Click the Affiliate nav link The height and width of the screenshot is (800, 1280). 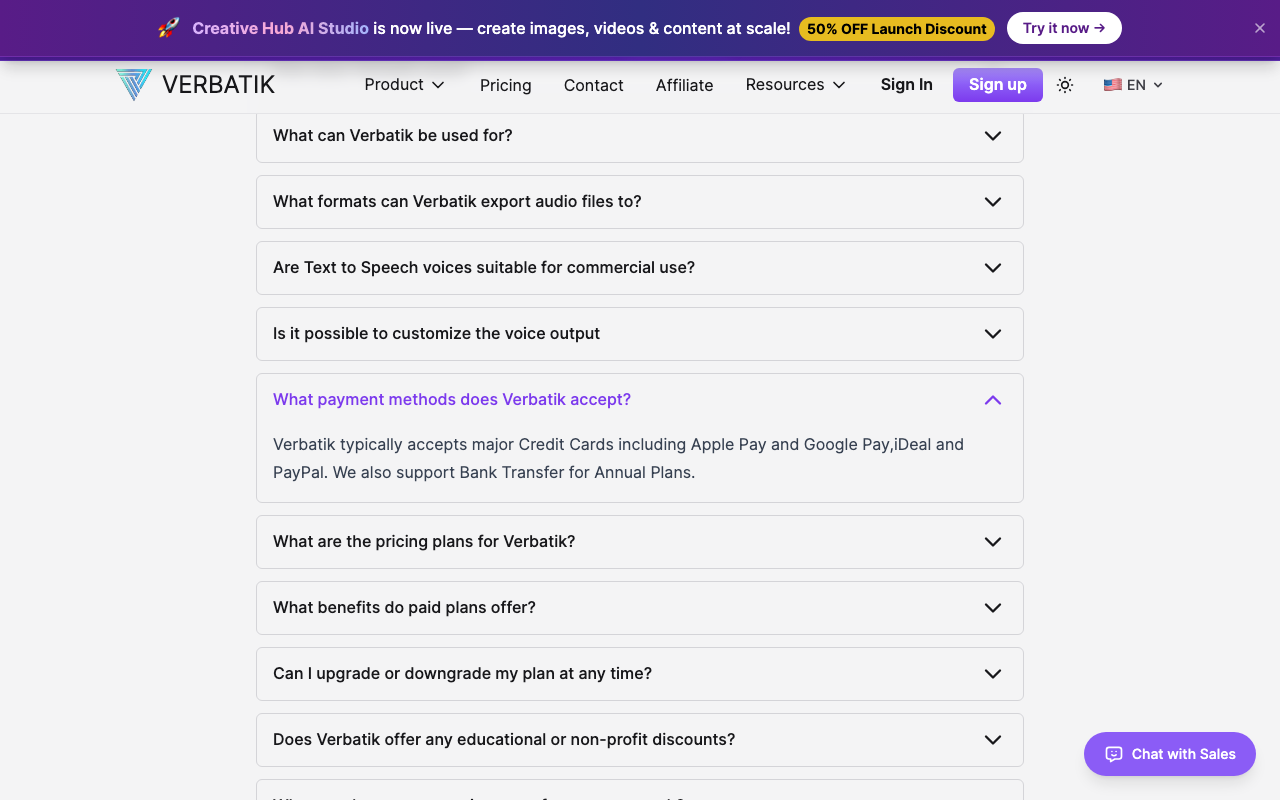point(685,85)
